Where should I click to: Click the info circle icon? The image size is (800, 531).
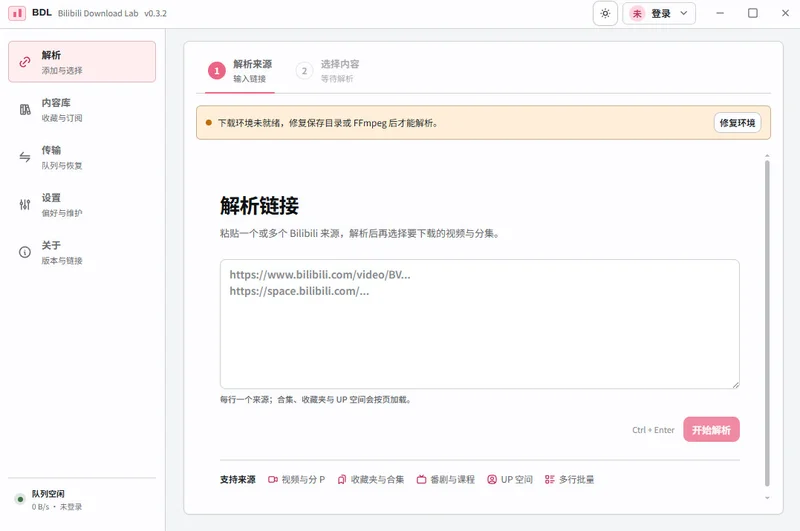[24, 252]
